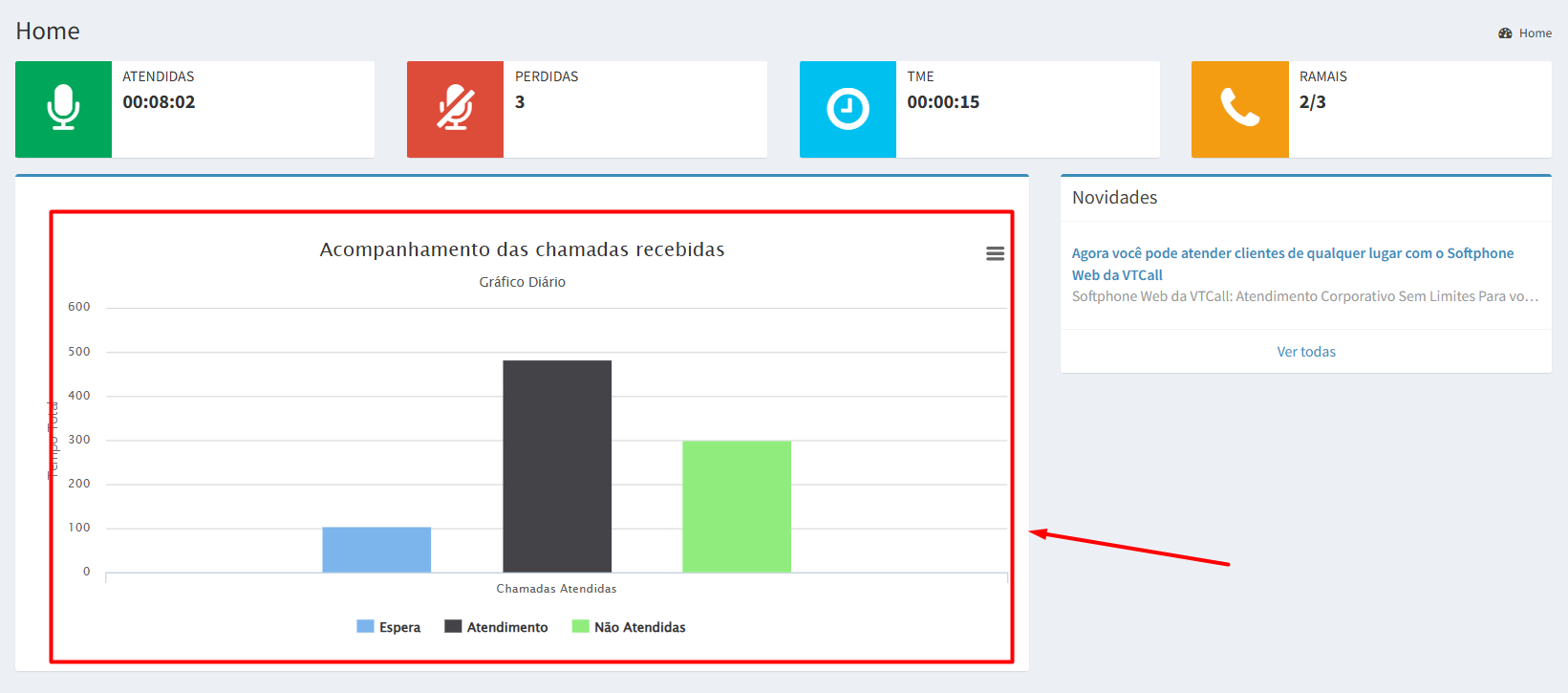1568x693 pixels.
Task: Open the chart hamburger context menu
Action: (995, 253)
